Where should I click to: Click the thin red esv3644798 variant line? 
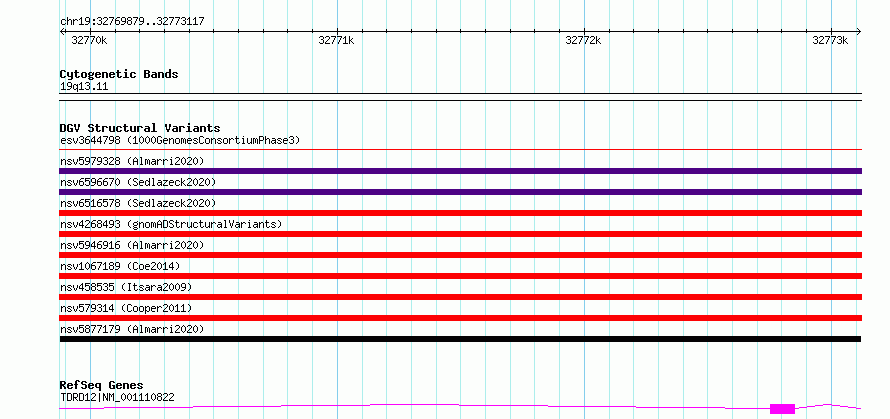pyautogui.click(x=460, y=150)
